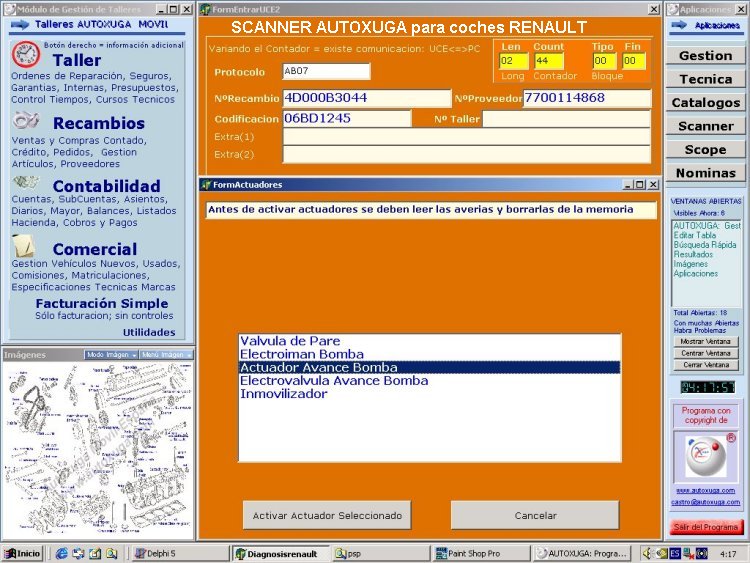
Task: Click the blue arrow in Aplicaciones panel
Action: 679,25
